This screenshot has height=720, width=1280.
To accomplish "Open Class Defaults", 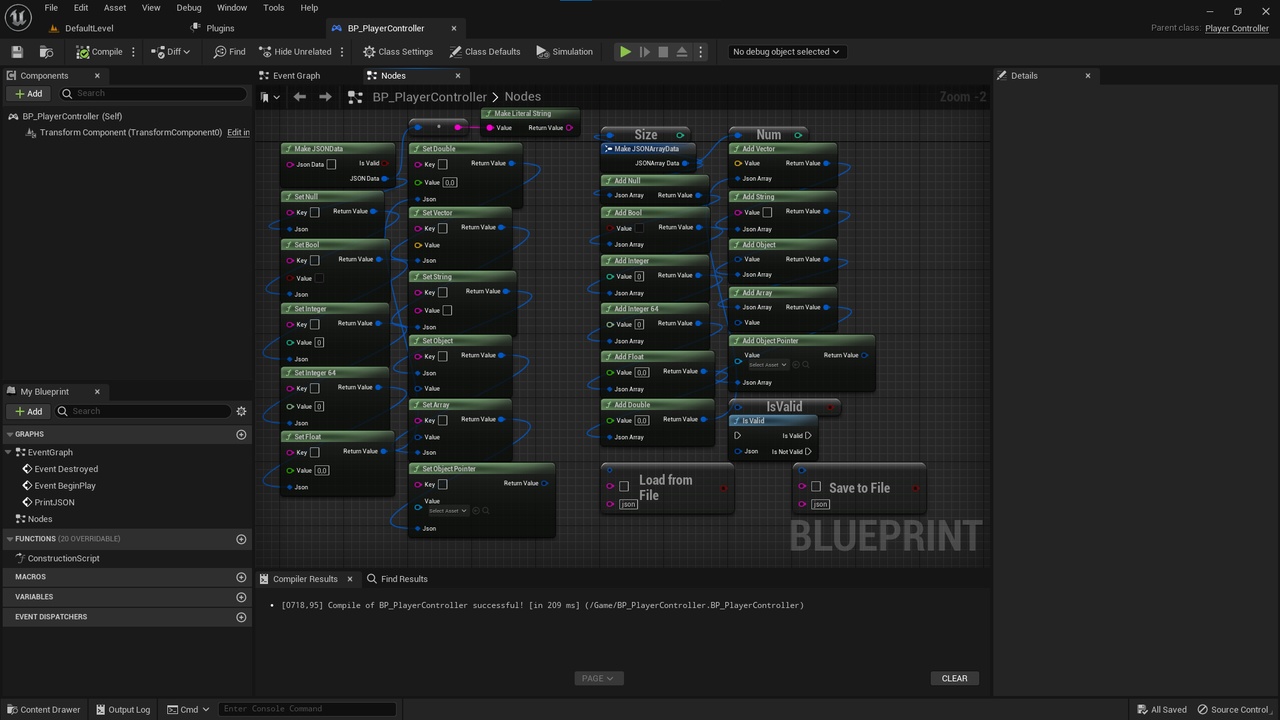I will 485,52.
